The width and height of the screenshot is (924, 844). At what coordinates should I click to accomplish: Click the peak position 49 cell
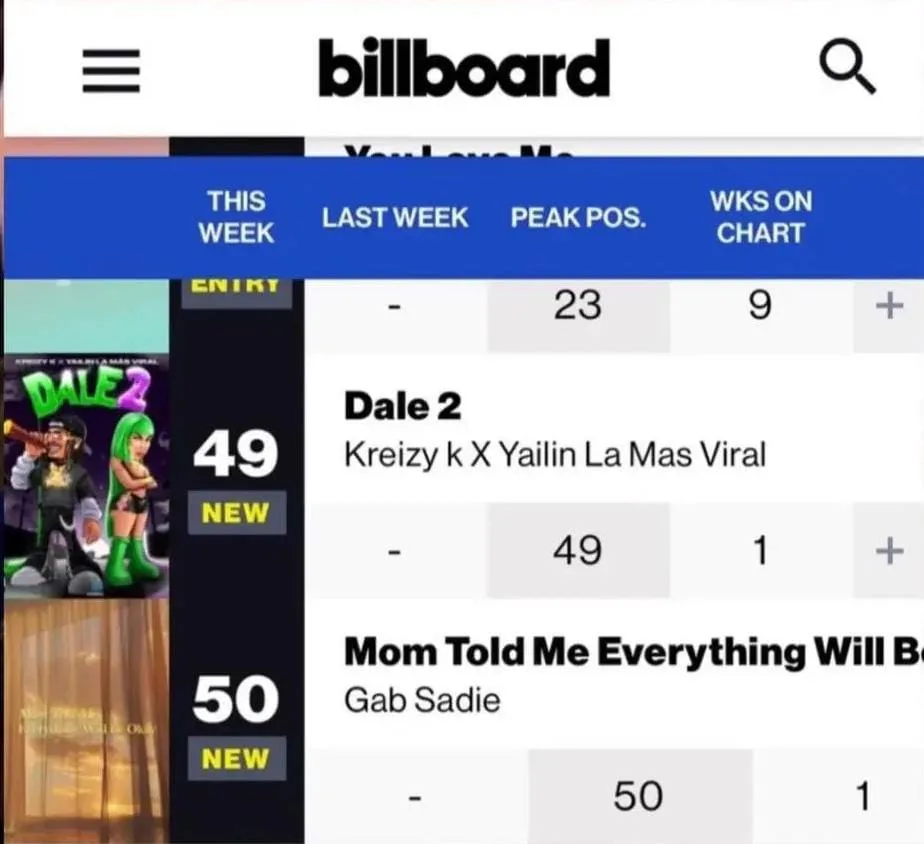click(x=578, y=550)
